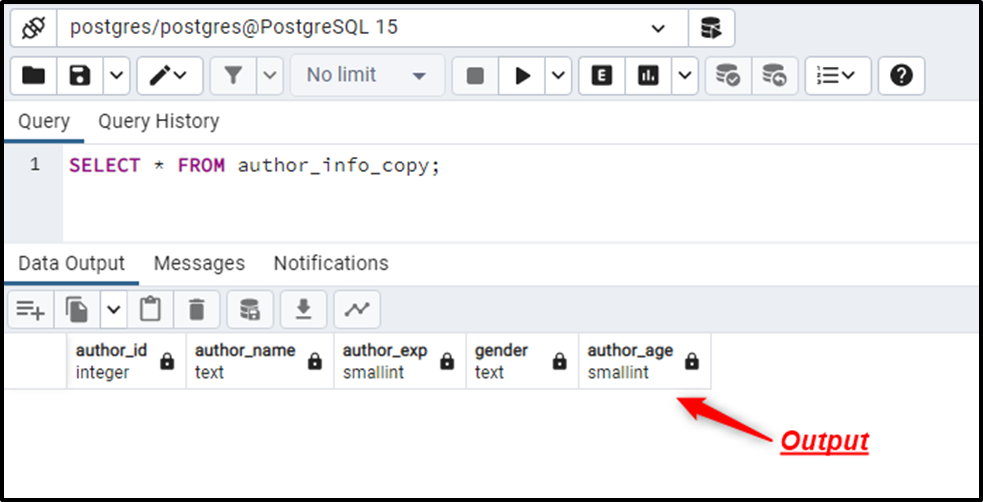983x502 pixels.
Task: Open help with the question mark icon
Action: point(901,76)
